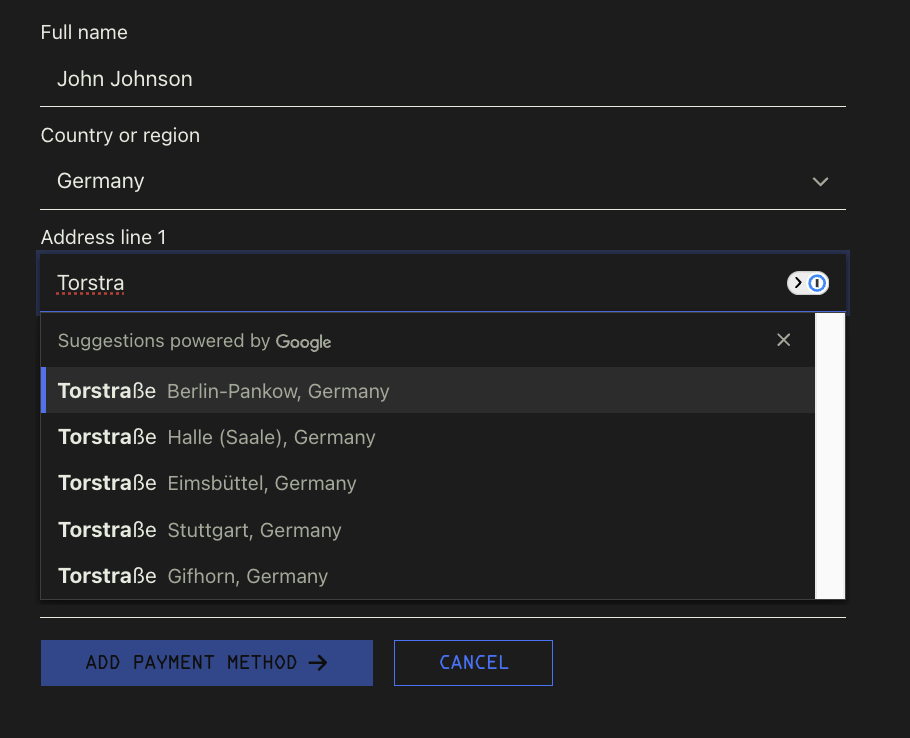Click the white scrollbar beside the suggestions
The image size is (910, 738).
tap(830, 455)
